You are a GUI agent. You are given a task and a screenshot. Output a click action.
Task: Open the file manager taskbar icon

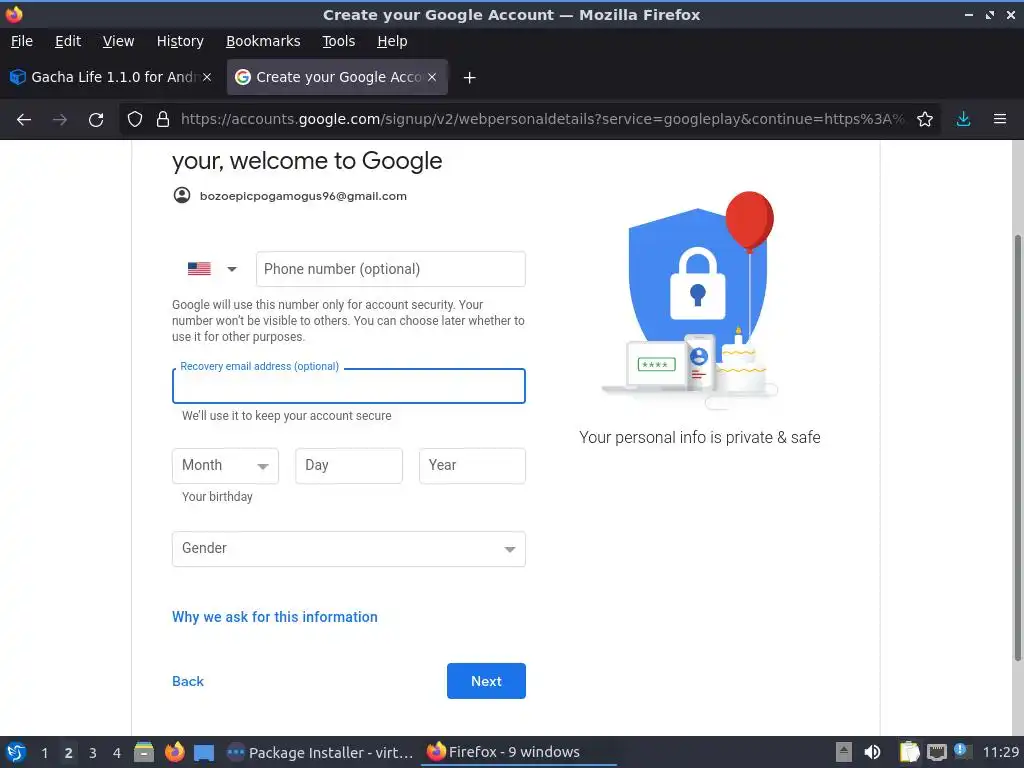point(144,752)
